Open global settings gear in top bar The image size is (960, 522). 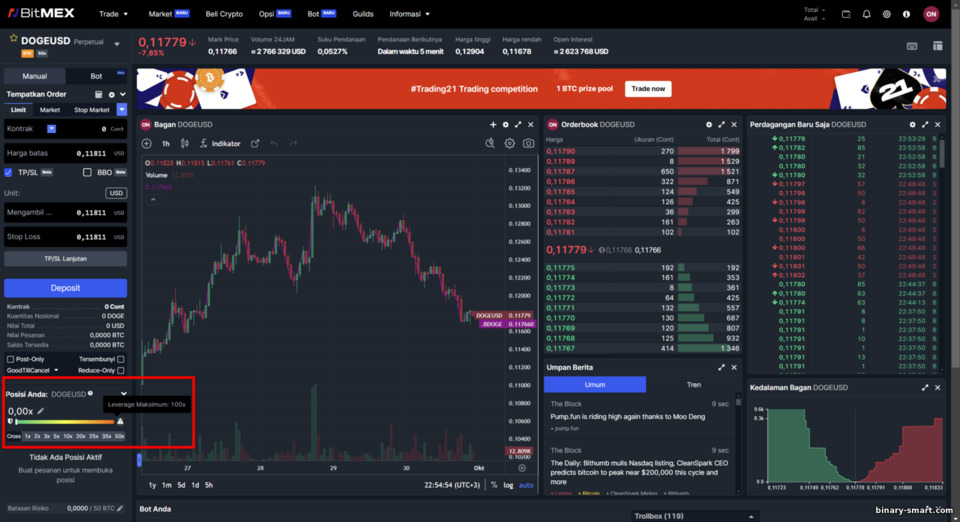(887, 14)
